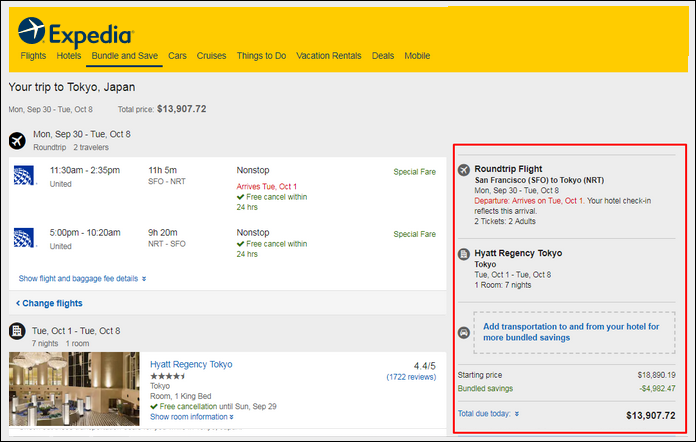Click the Hyatt Regency hotel icon in summary

(x=464, y=254)
